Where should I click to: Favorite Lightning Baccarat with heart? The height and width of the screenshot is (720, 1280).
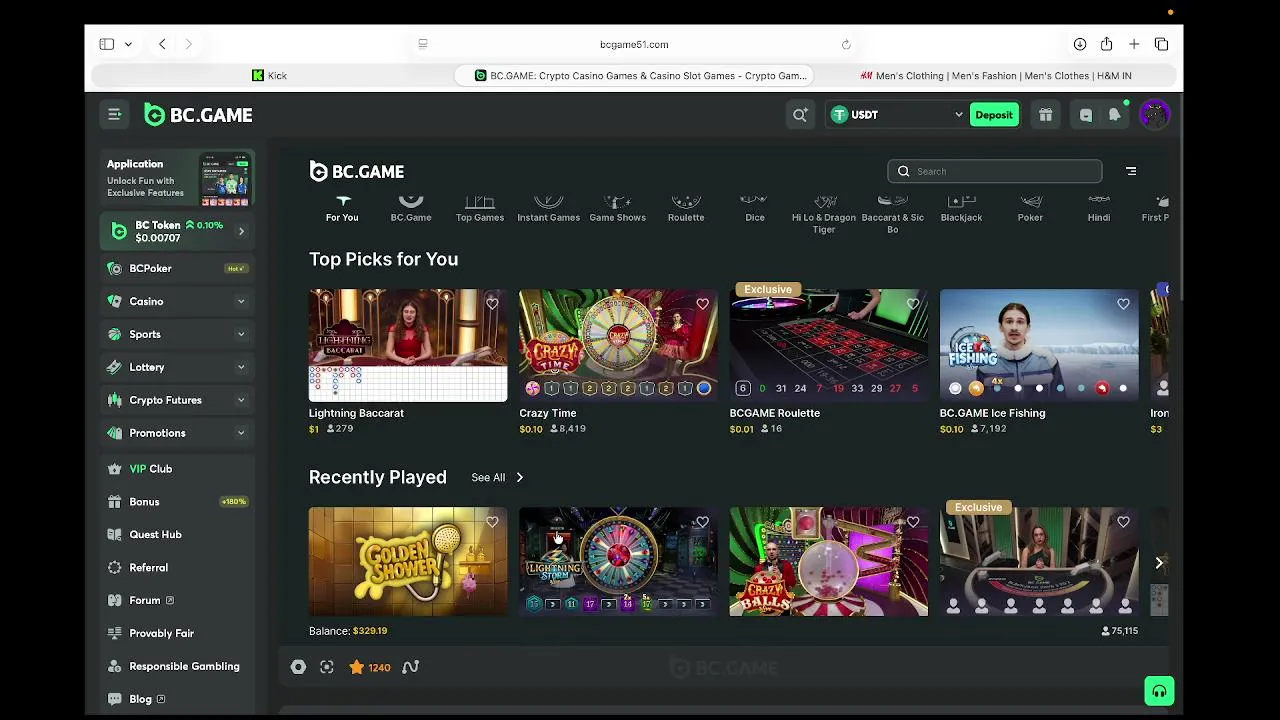pos(492,303)
